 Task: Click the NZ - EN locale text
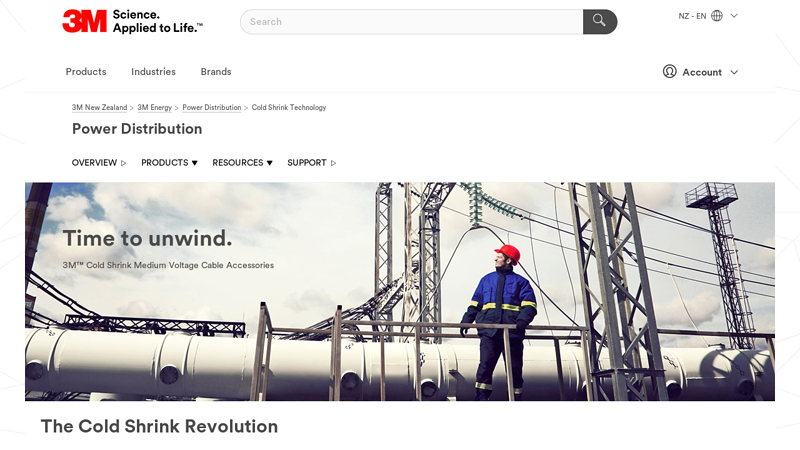(692, 16)
